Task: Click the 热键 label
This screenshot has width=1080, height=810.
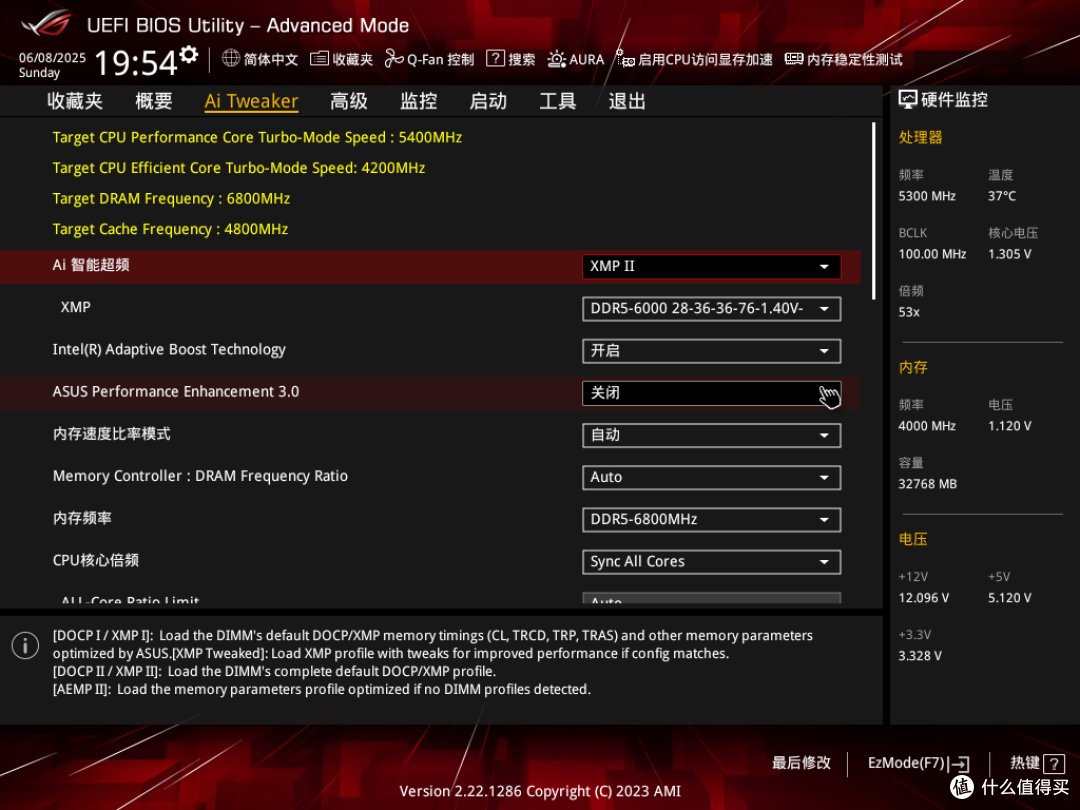Action: coord(1025,762)
